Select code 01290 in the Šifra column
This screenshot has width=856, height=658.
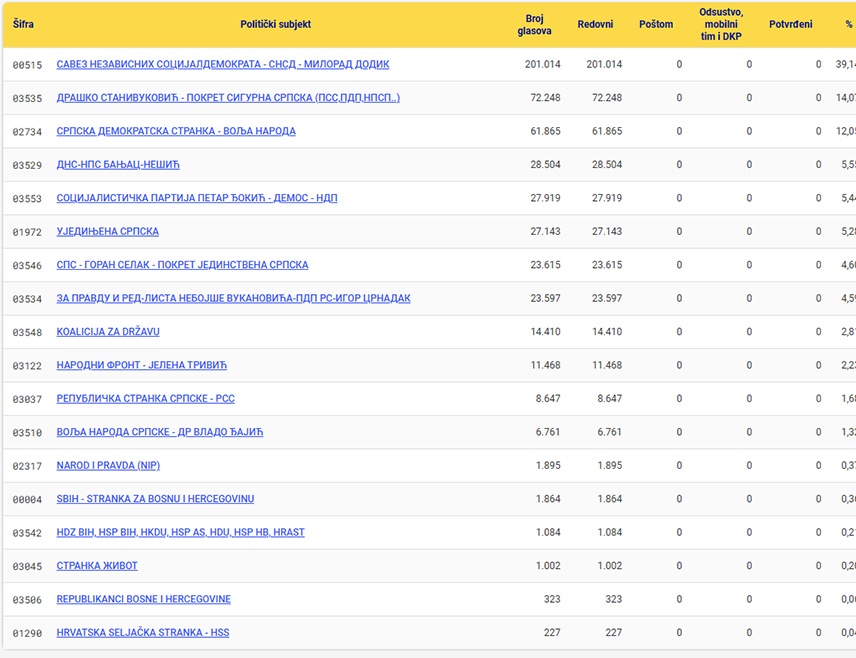pos(27,633)
